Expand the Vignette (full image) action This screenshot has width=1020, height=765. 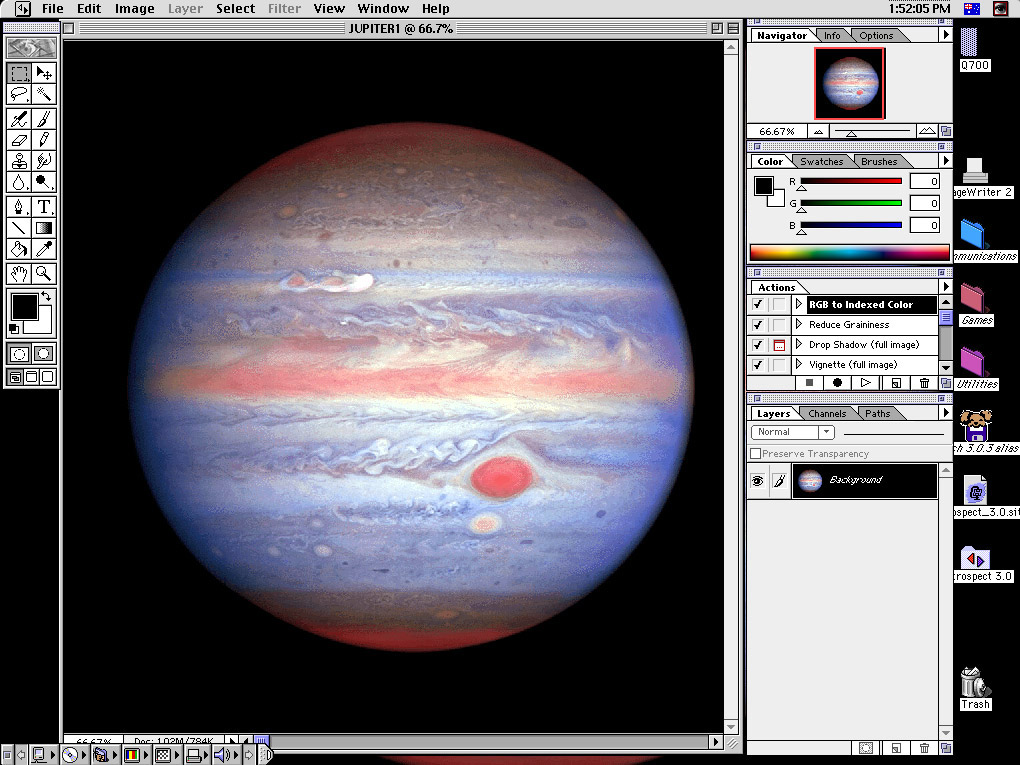(x=799, y=365)
